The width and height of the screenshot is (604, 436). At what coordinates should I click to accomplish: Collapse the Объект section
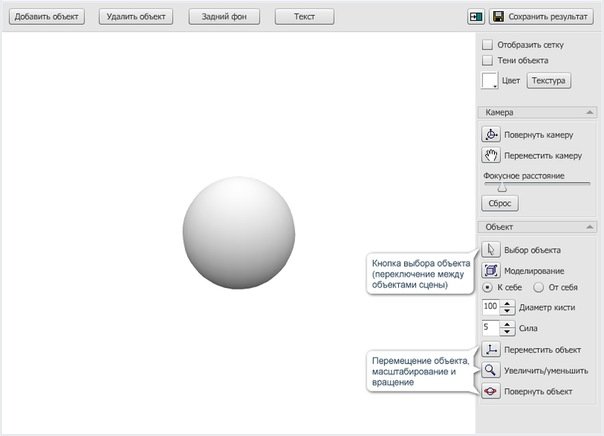(x=589, y=227)
